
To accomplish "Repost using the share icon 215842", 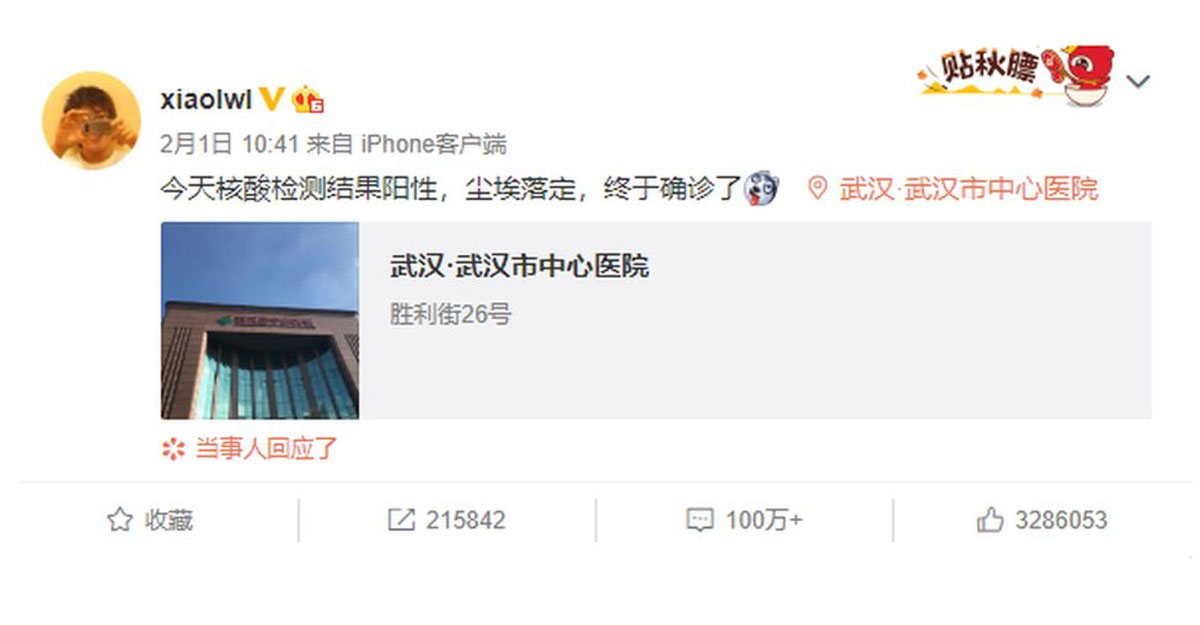I will coord(446,520).
